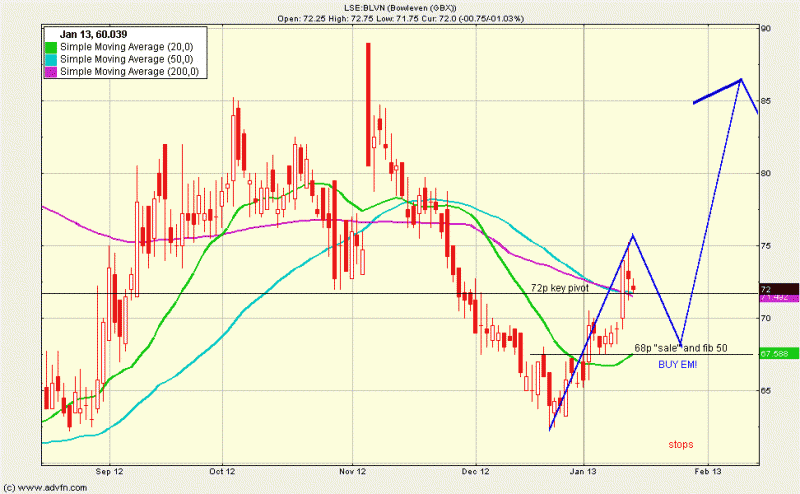Click the LSE:BLVN Bowleven chart title
Image resolution: width=800 pixels, height=494 pixels.
pos(402,7)
